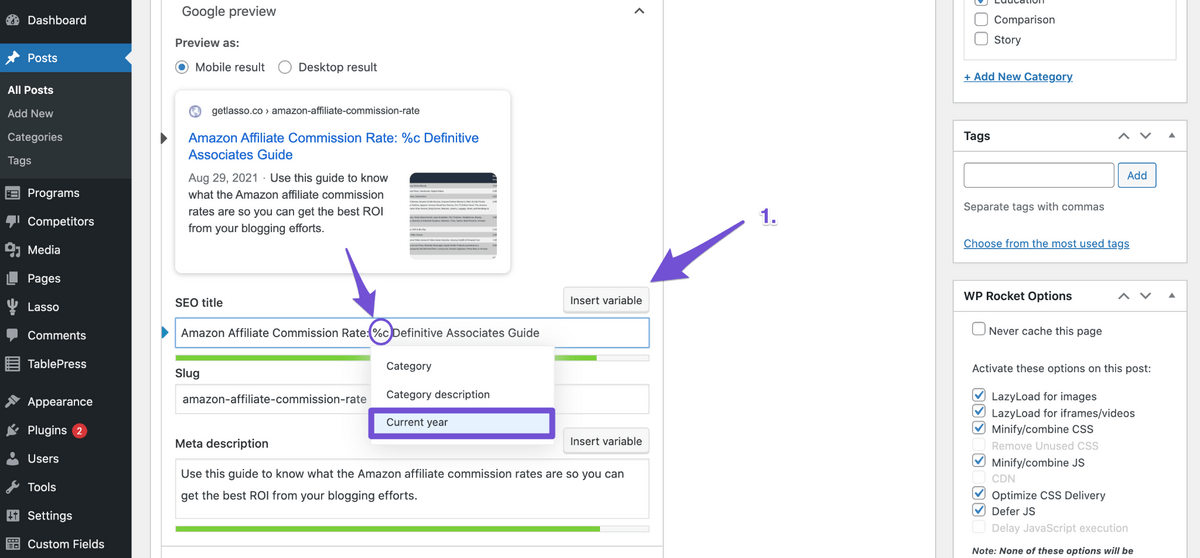Click the globe favicon in Google preview

click(196, 111)
